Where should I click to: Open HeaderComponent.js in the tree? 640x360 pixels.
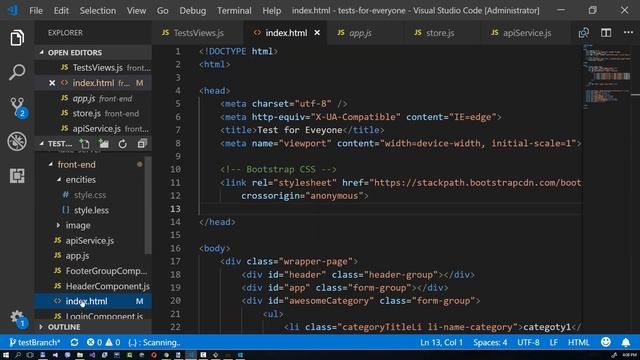[93, 286]
